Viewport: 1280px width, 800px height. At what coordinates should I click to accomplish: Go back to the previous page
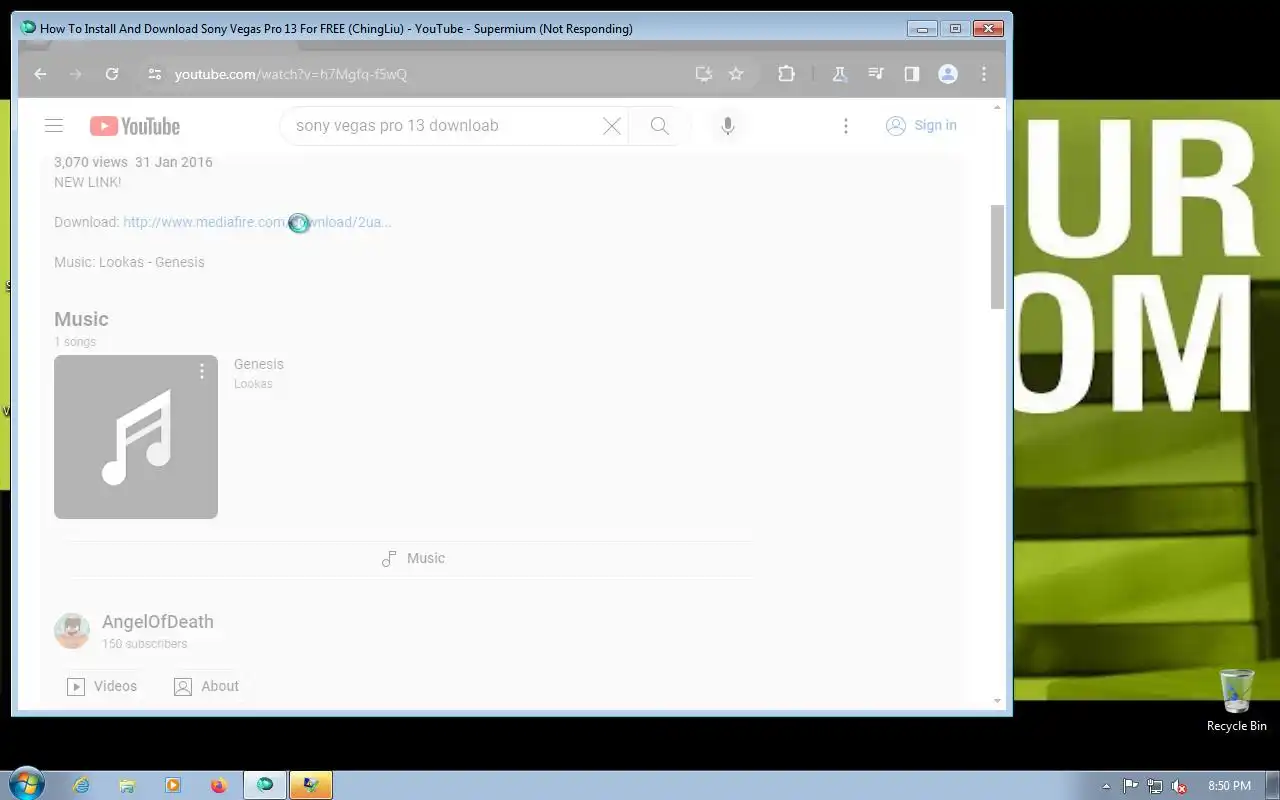point(40,74)
